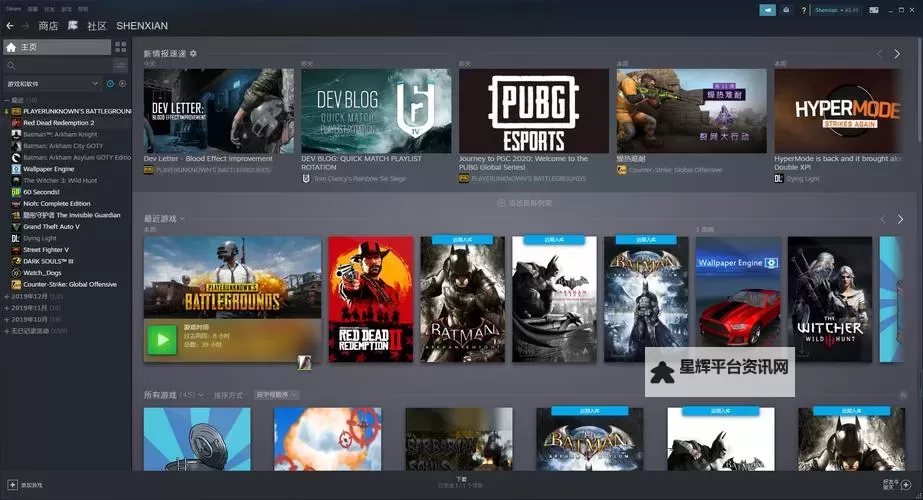Click the Wallpaper Engine sidebar icon

point(16,169)
